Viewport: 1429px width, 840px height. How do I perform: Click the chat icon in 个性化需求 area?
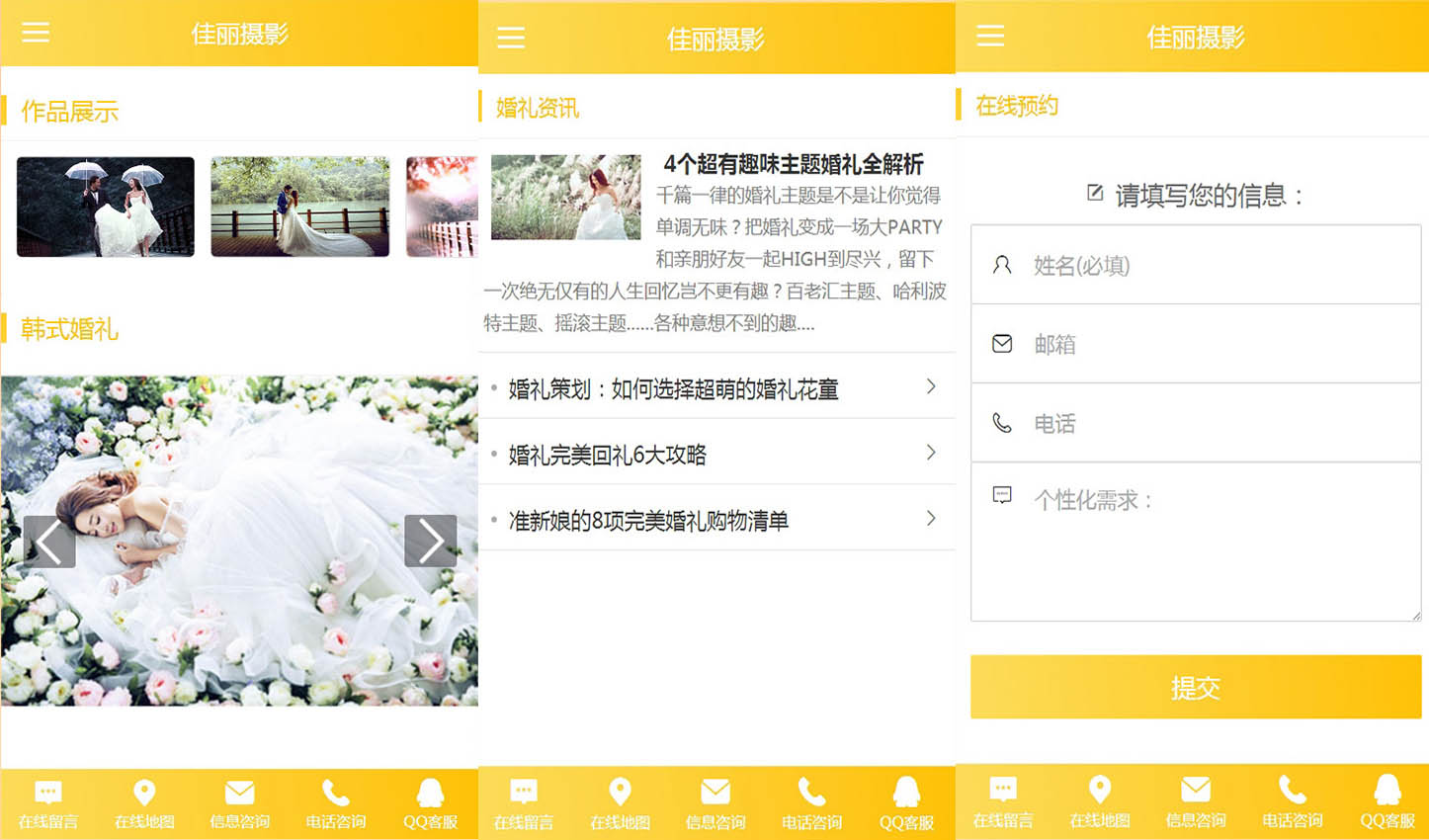[1002, 495]
